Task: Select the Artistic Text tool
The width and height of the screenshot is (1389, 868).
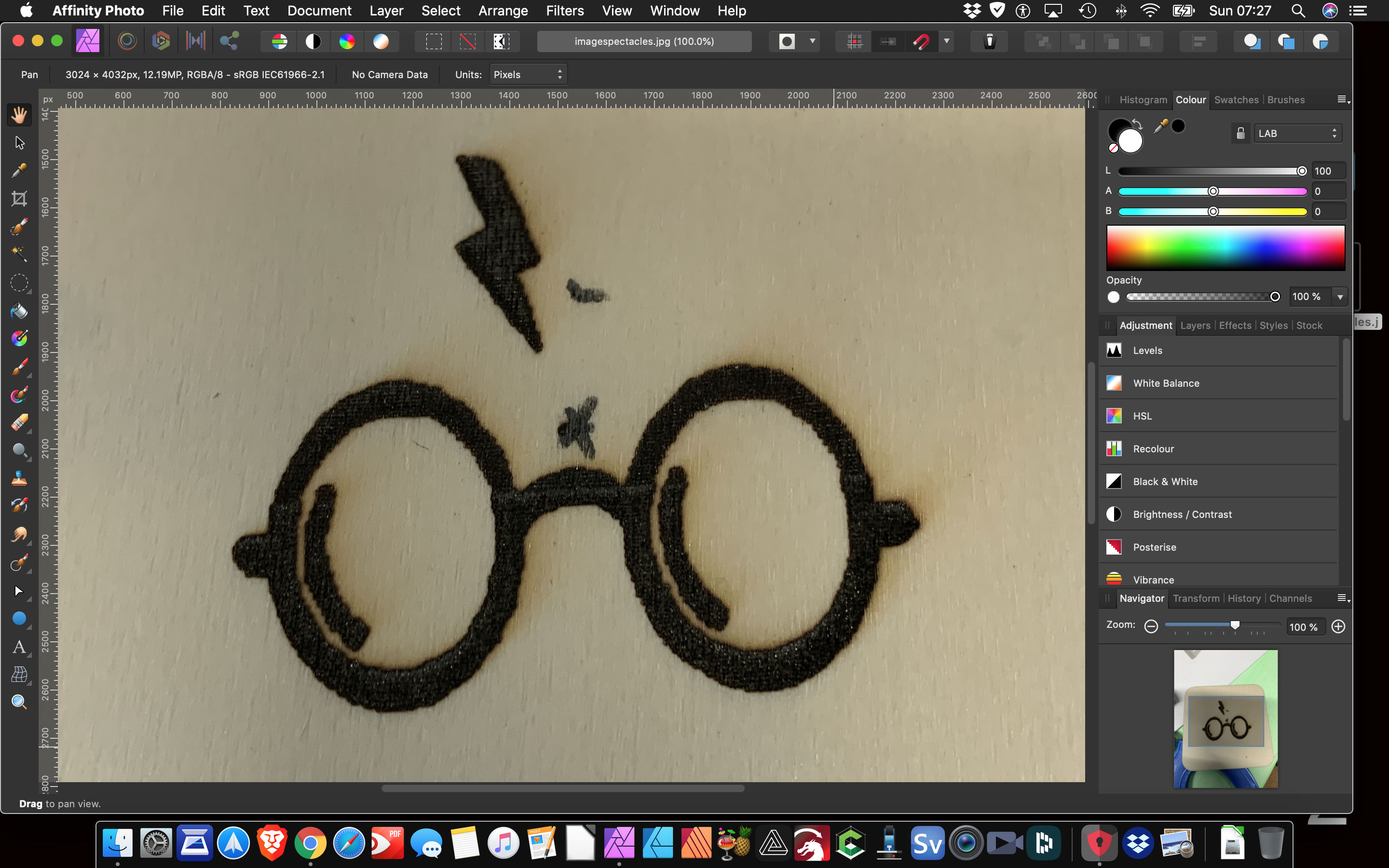Action: pos(19,647)
